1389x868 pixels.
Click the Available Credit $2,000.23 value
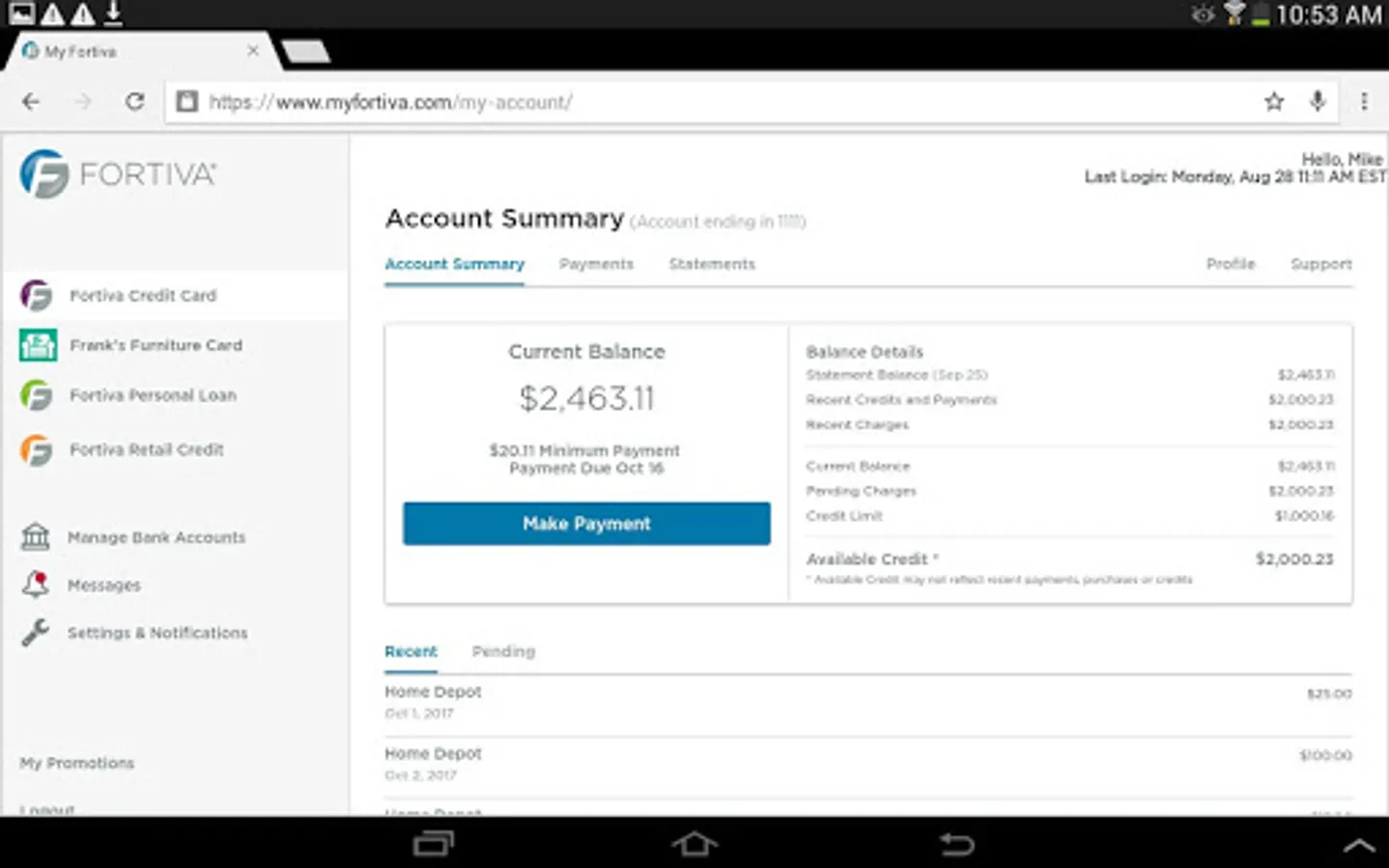(1294, 559)
